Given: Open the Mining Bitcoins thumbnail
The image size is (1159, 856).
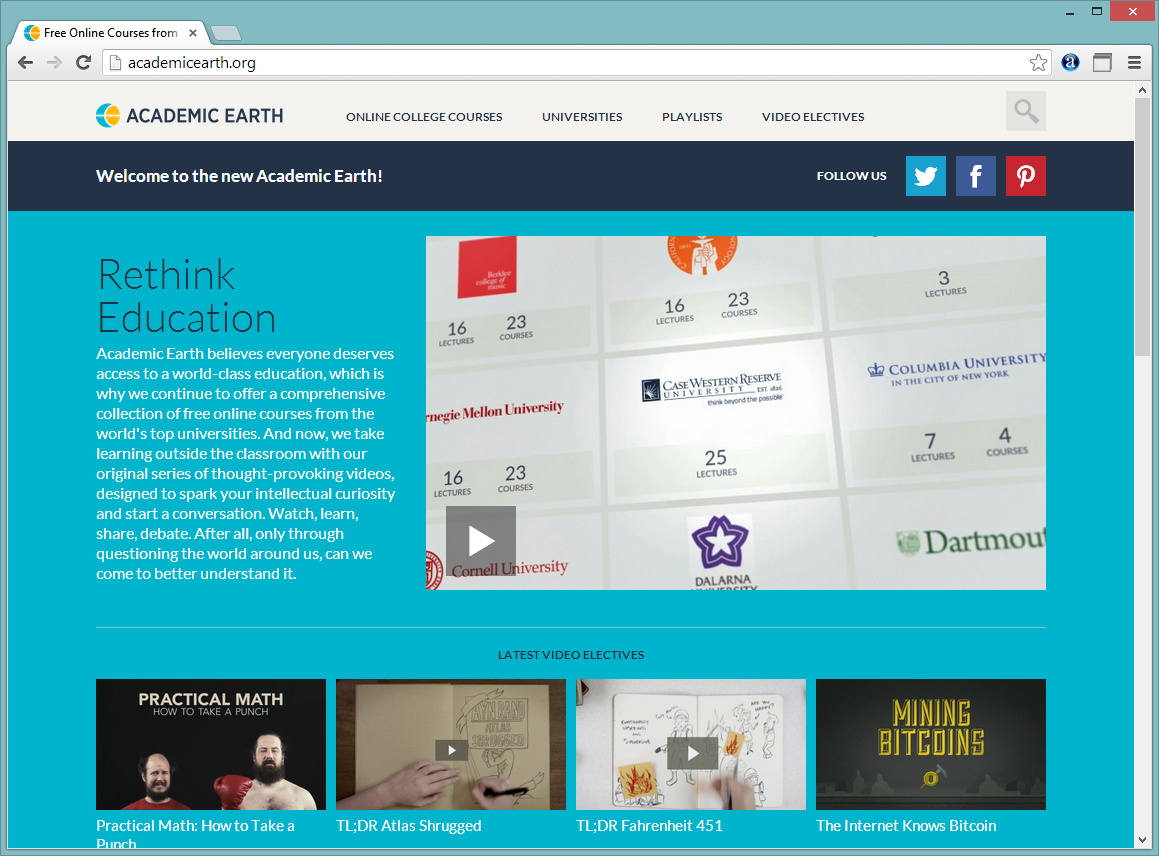Looking at the screenshot, I should [x=931, y=744].
